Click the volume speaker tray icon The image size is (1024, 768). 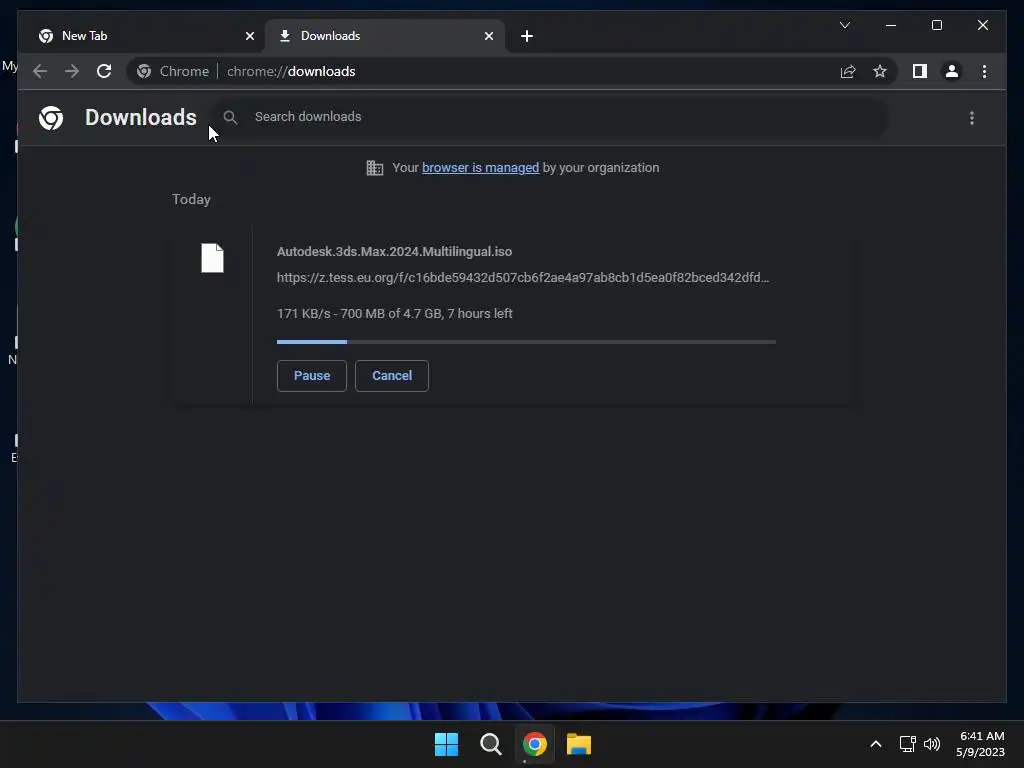pyautogui.click(x=932, y=744)
